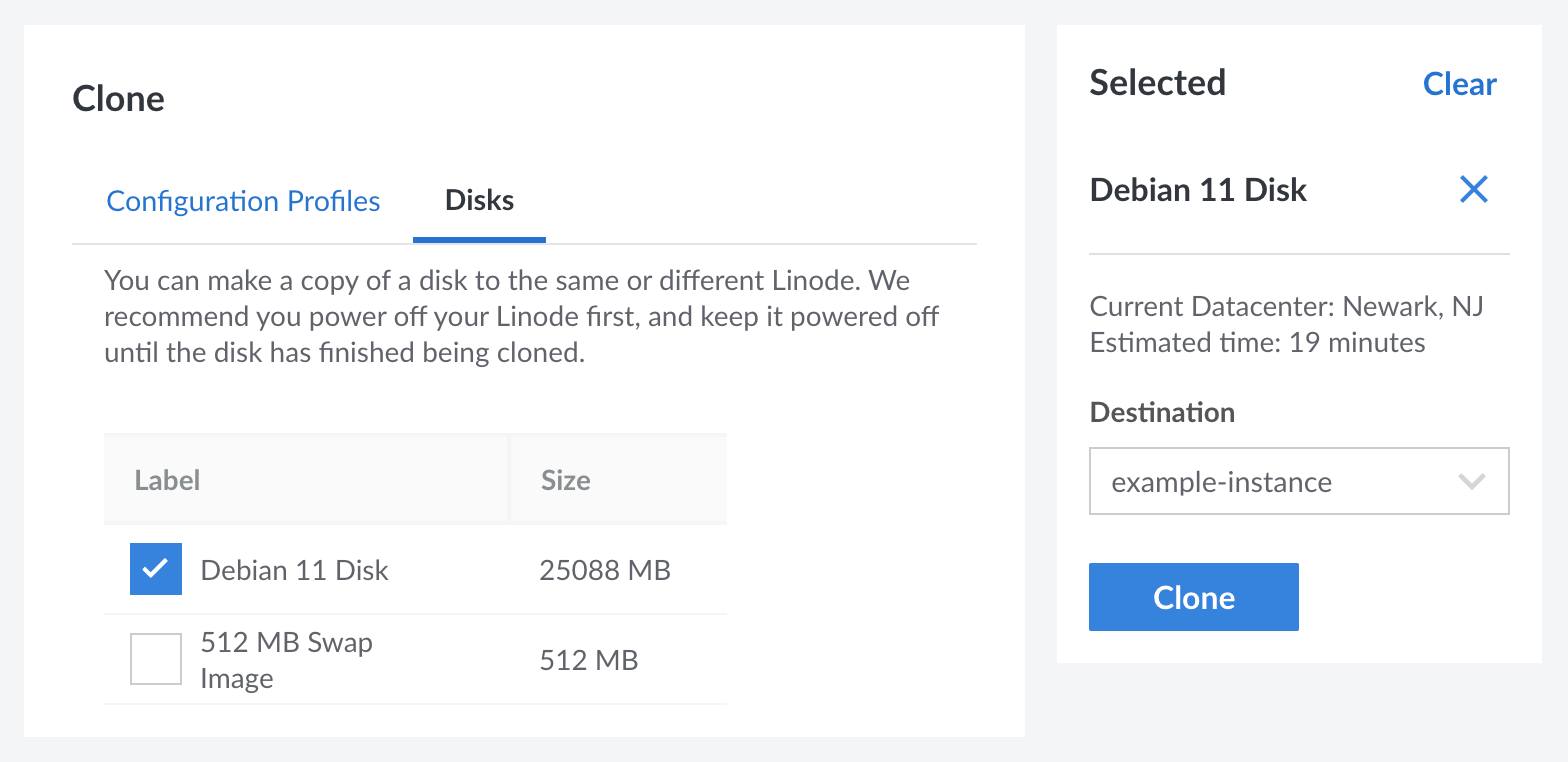Screen dimensions: 1568x762
Task: Click the Size column header
Action: (565, 480)
